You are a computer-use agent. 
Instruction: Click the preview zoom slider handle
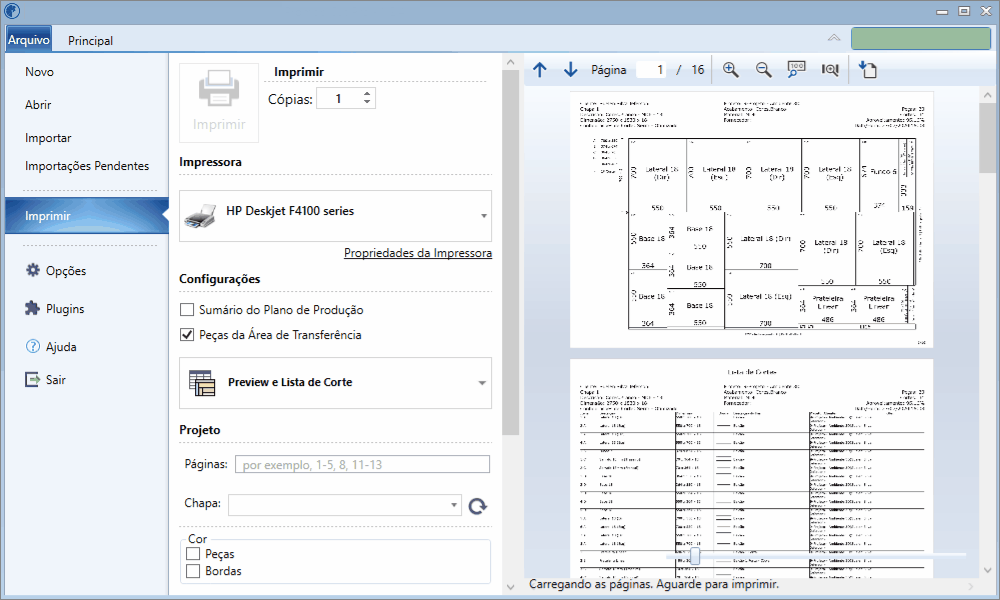tap(695, 556)
